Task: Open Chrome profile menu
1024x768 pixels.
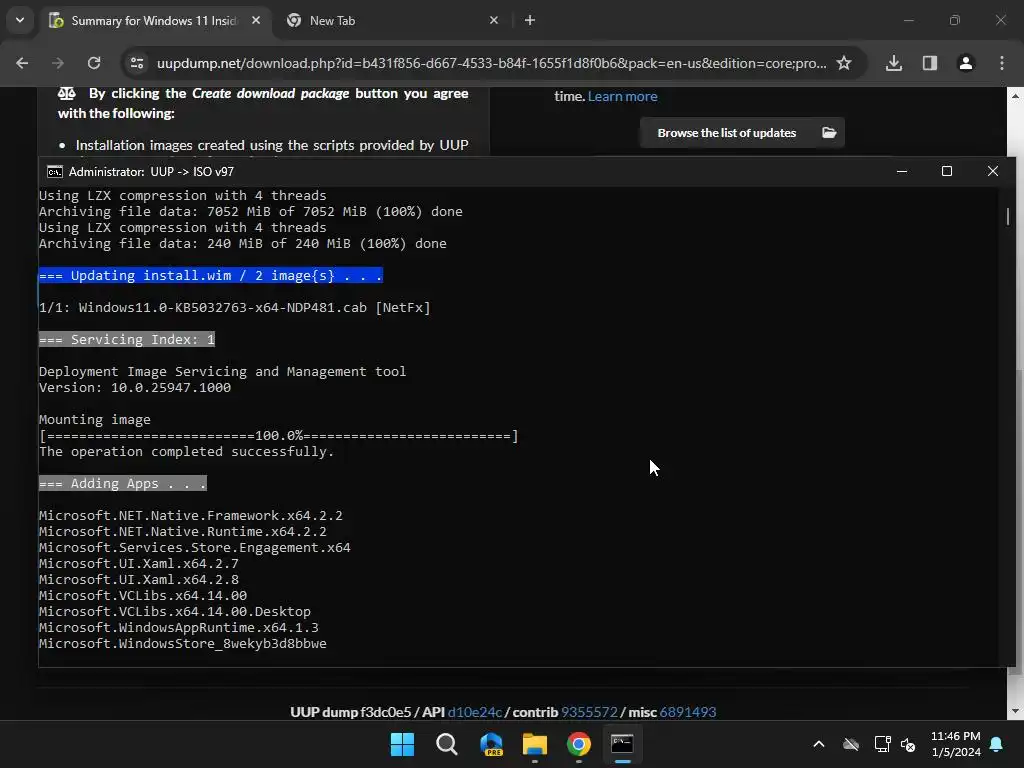Action: pos(966,63)
